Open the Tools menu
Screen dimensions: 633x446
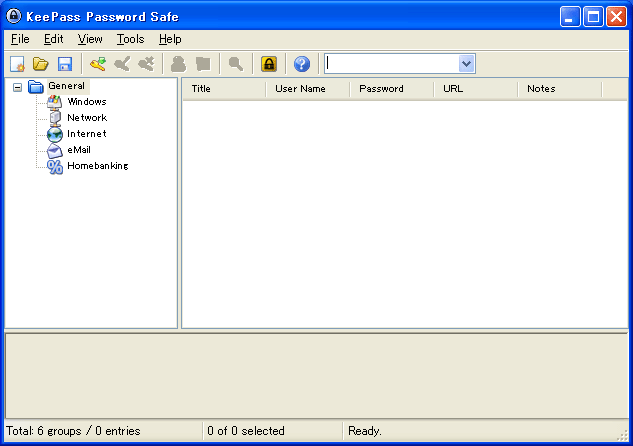click(130, 39)
